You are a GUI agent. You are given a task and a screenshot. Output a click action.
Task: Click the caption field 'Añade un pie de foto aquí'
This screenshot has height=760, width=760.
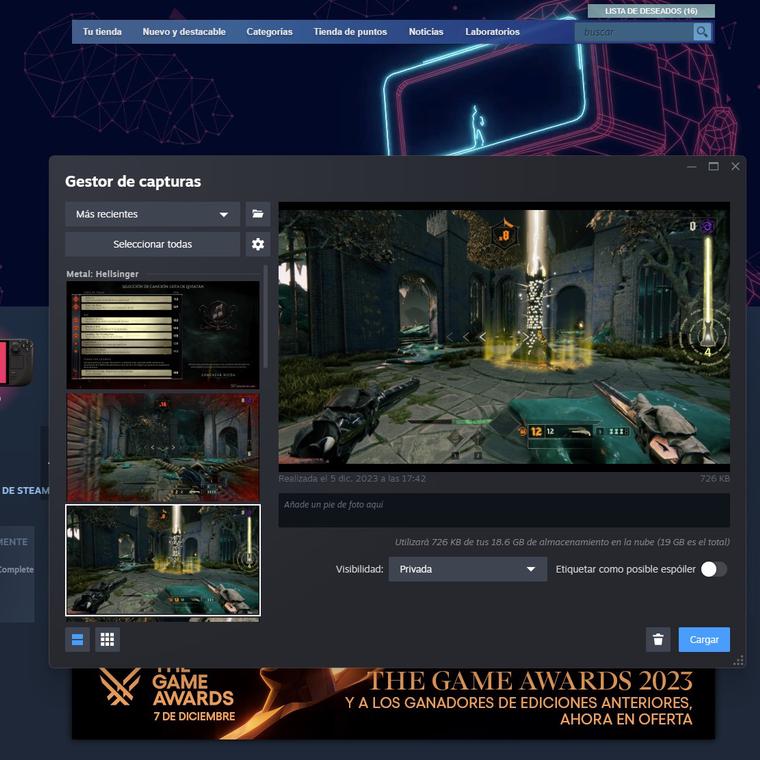tap(503, 510)
